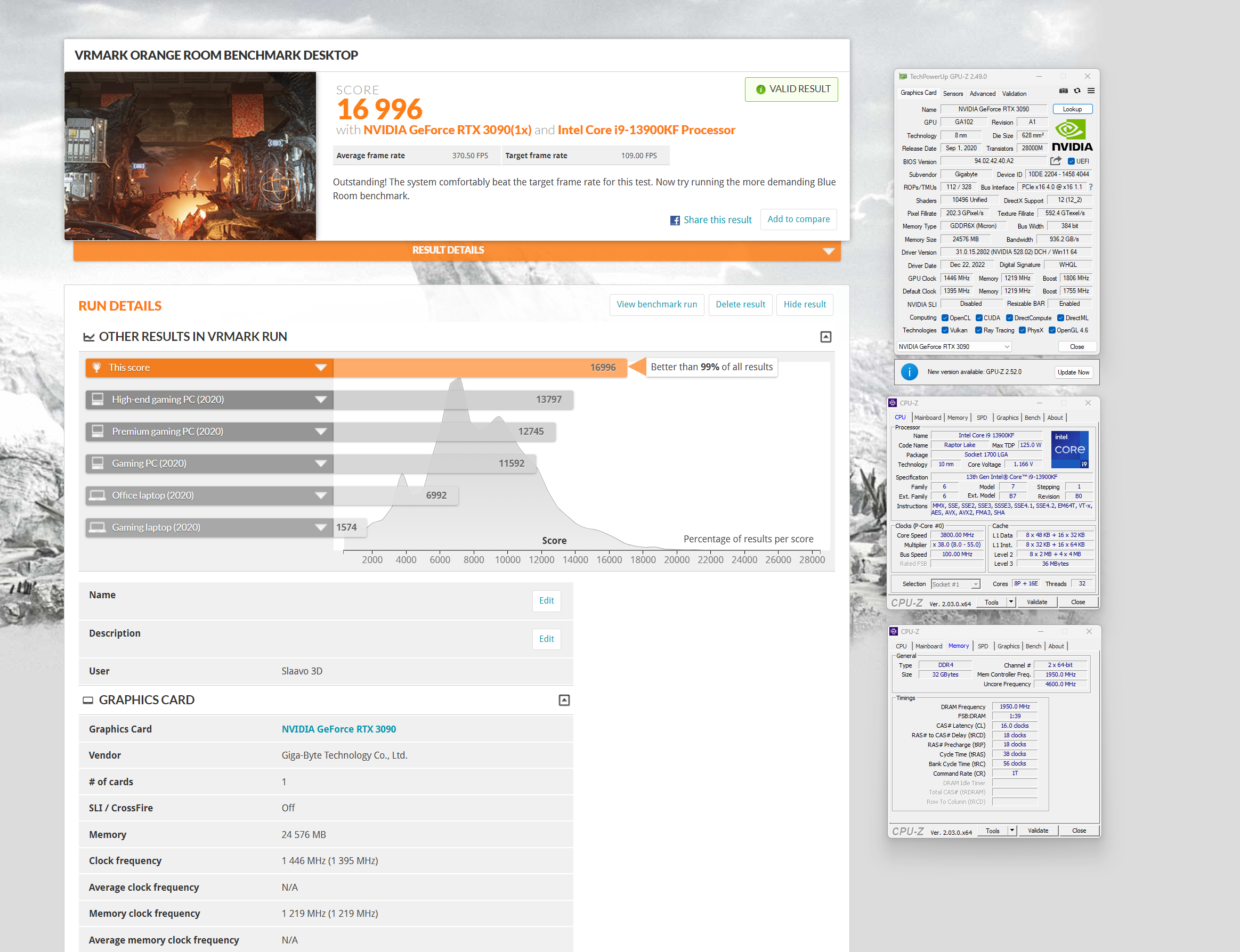Click the desktop icon for High-end gaming PC
The image size is (1240, 952).
98,399
